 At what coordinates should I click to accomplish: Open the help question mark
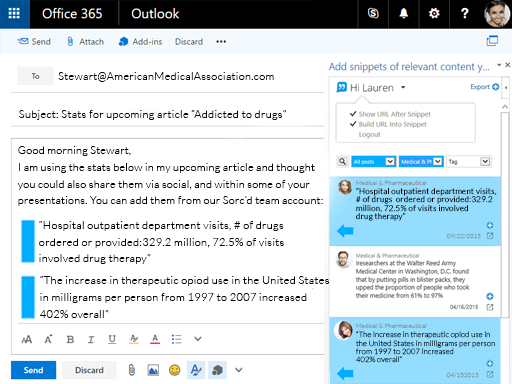click(465, 14)
